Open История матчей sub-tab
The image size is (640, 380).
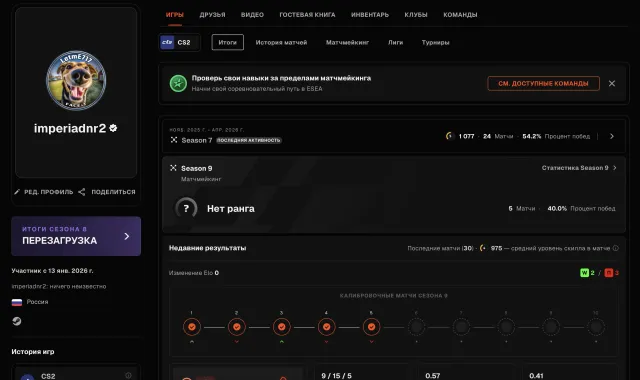click(281, 42)
